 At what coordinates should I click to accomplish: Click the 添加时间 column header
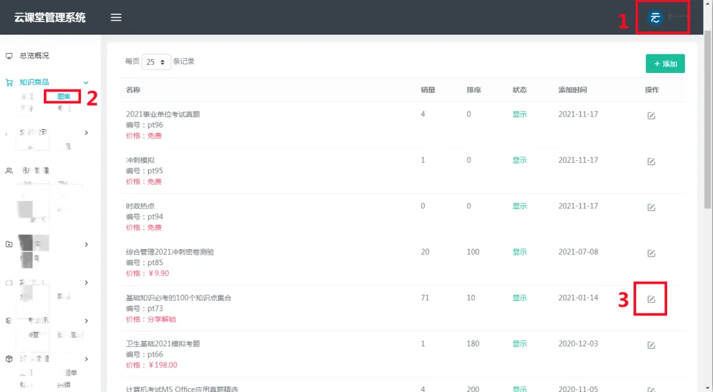pos(572,90)
